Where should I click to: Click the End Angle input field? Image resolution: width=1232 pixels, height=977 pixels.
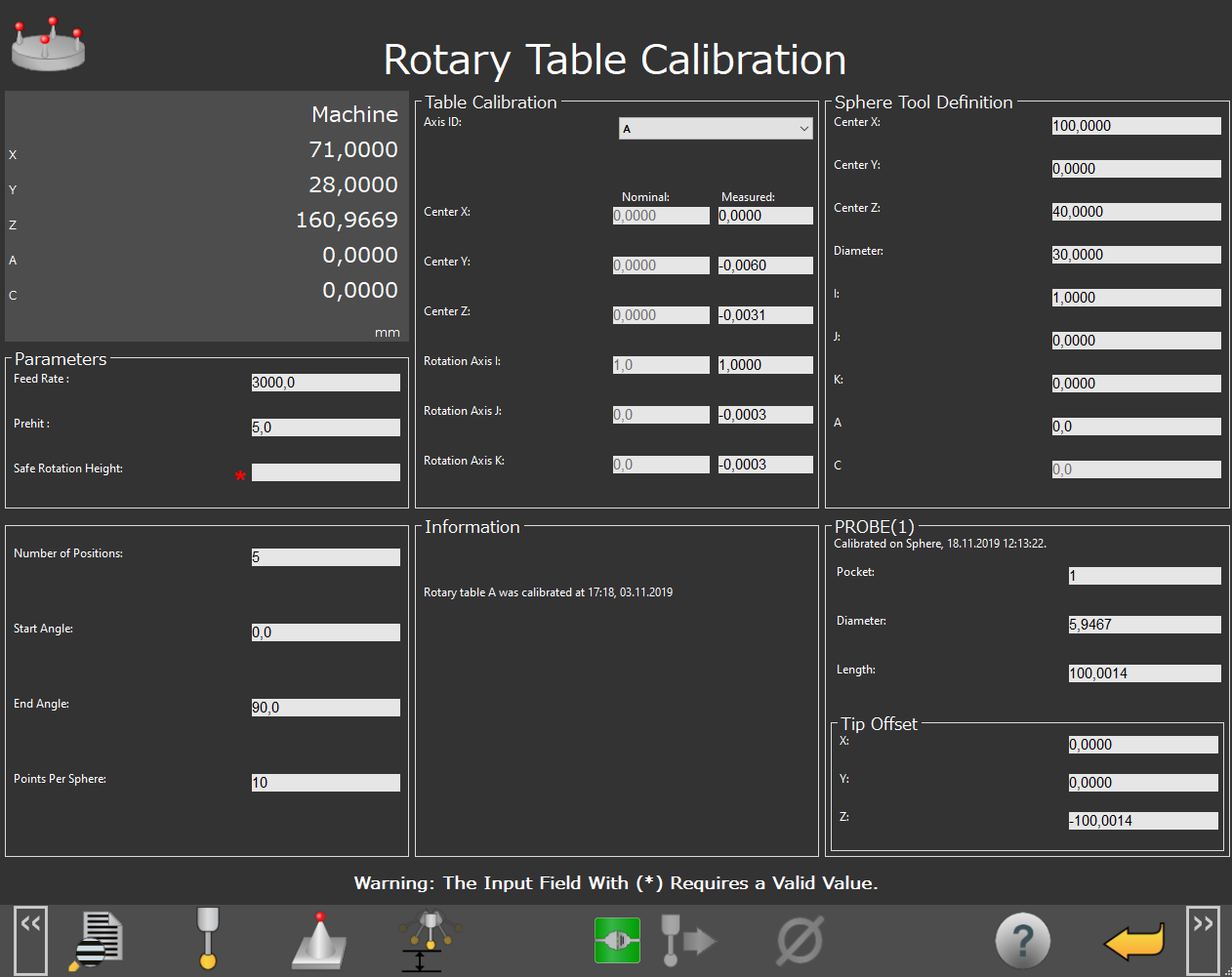[x=325, y=708]
